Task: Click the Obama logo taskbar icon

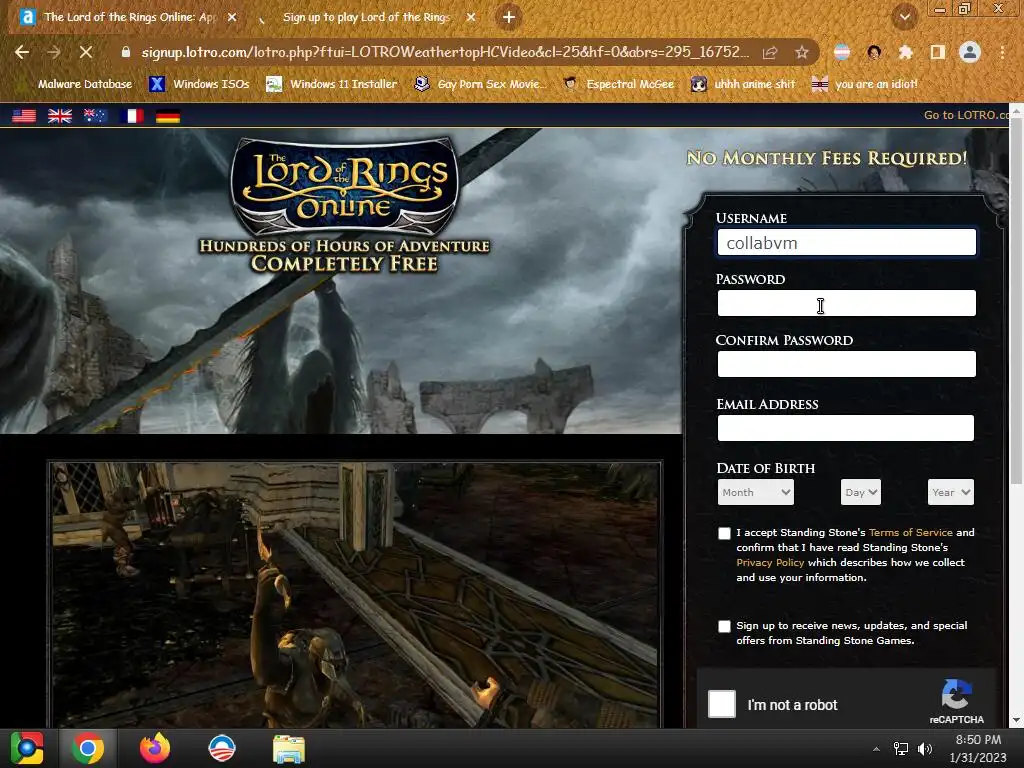Action: [x=222, y=748]
